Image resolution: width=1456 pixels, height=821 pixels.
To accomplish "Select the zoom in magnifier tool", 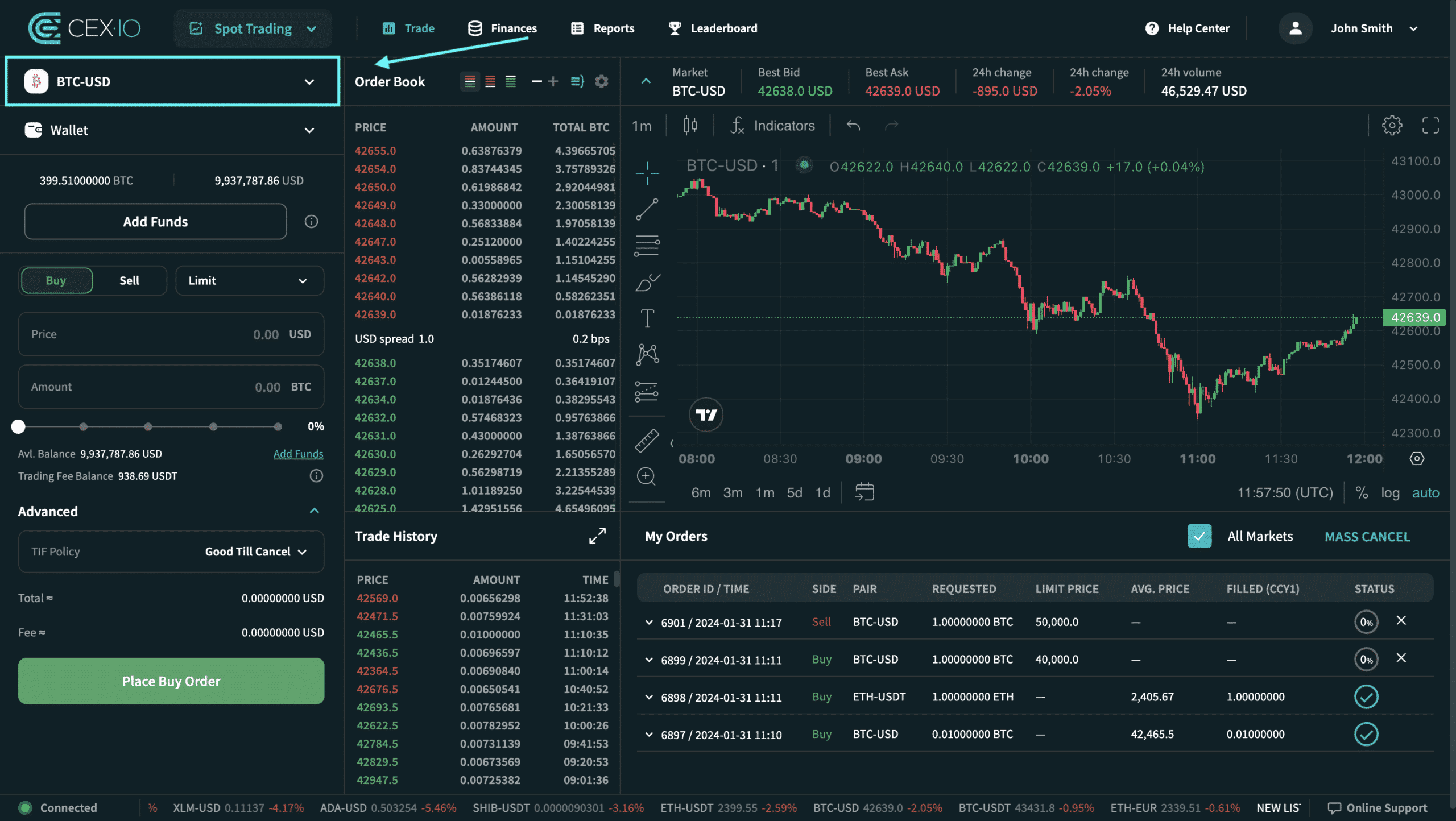I will 647,476.
